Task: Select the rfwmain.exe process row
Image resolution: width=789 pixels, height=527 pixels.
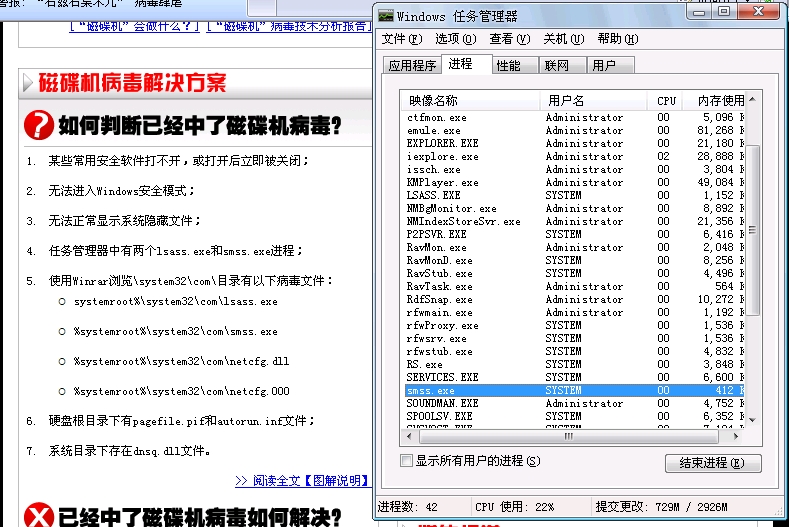Action: [574, 313]
